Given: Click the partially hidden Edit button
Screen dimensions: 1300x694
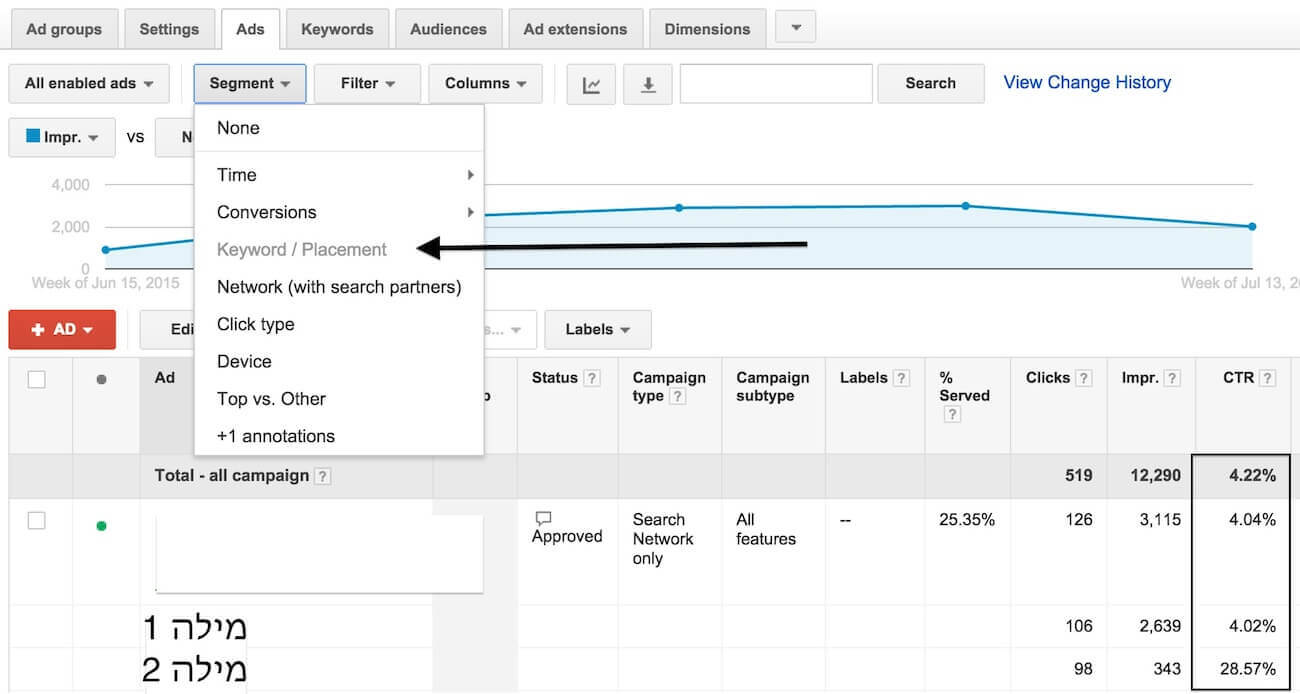Looking at the screenshot, I should [x=167, y=330].
